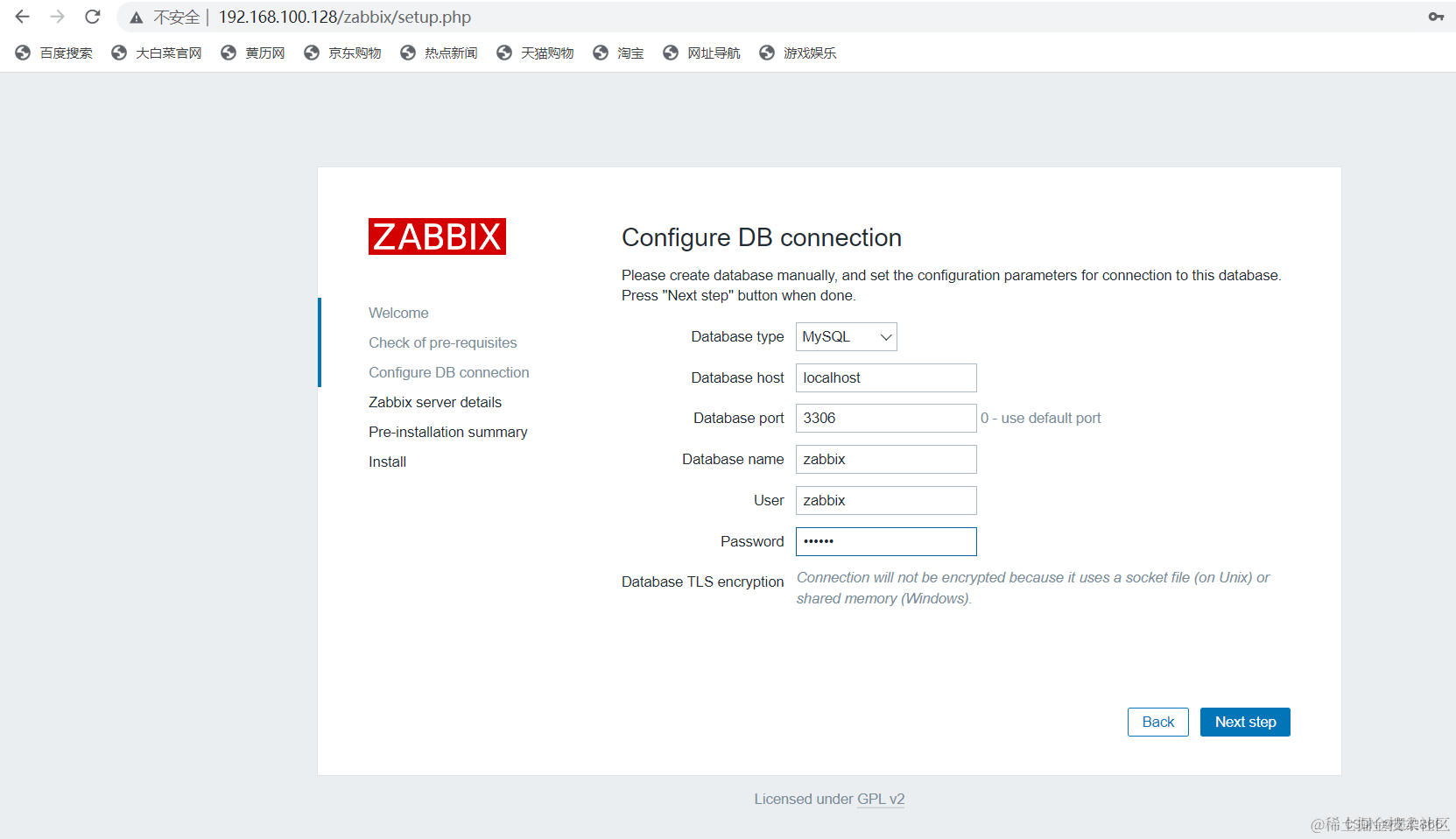Select Configure DB connection step in sidebar
Image resolution: width=1456 pixels, height=839 pixels.
448,372
